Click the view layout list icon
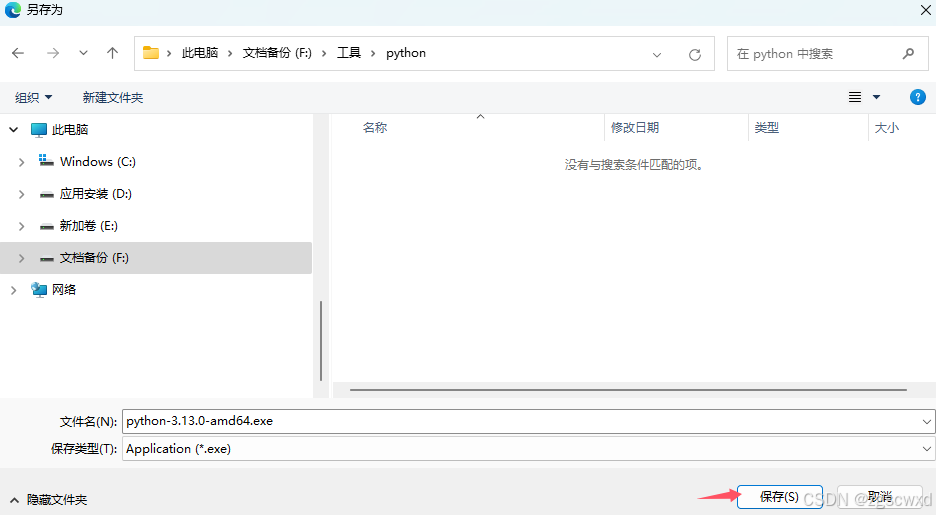 click(x=855, y=97)
